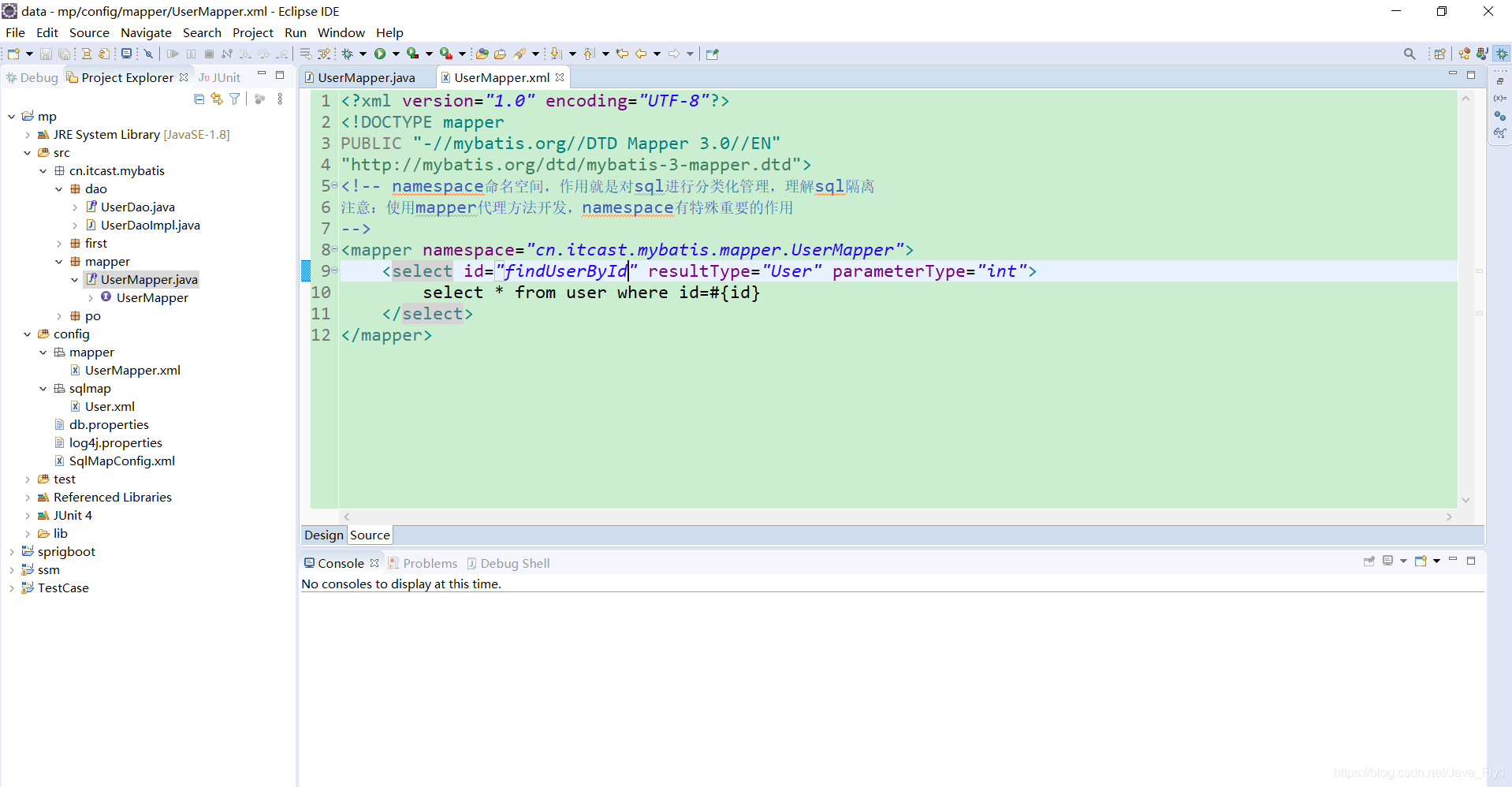
Task: Click the editor horizontal scrollbar right arrow
Action: tap(1449, 517)
